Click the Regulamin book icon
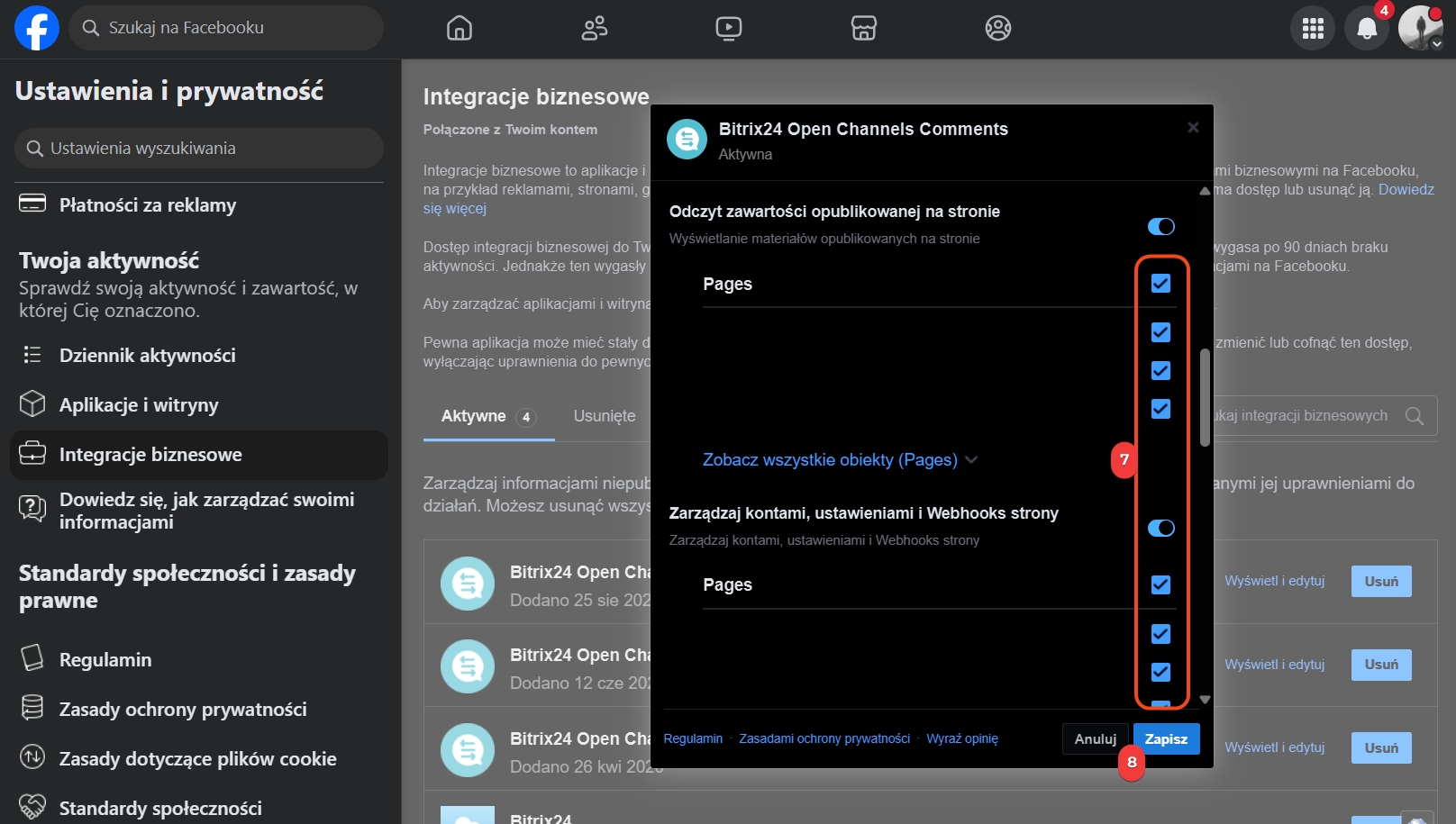1456x824 pixels. 32,658
